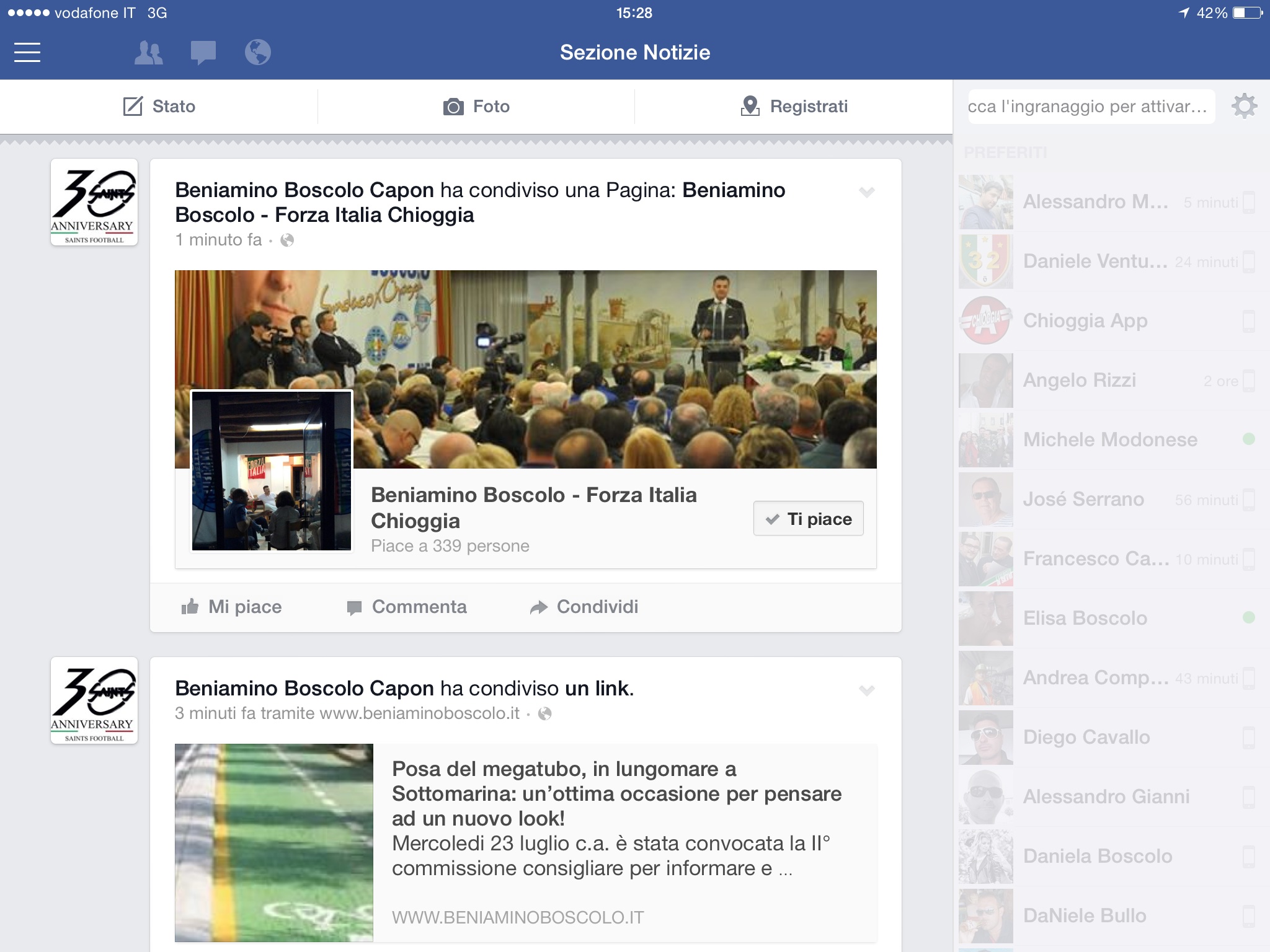Screen dimensions: 1270x952
Task: Tap Diego Cavallo avatar picture
Action: (x=986, y=738)
